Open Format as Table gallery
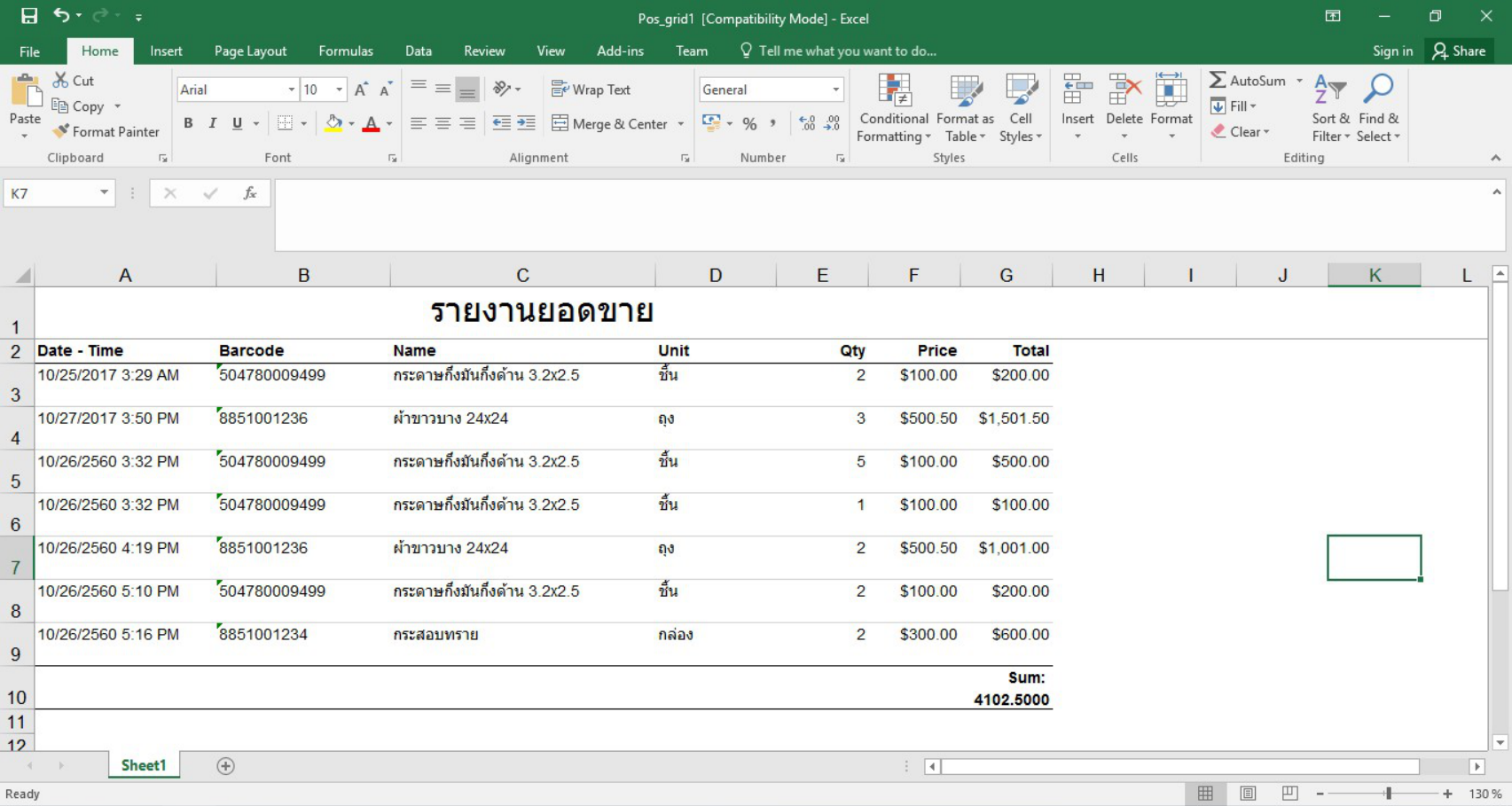The width and height of the screenshot is (1512, 806). coord(965,108)
